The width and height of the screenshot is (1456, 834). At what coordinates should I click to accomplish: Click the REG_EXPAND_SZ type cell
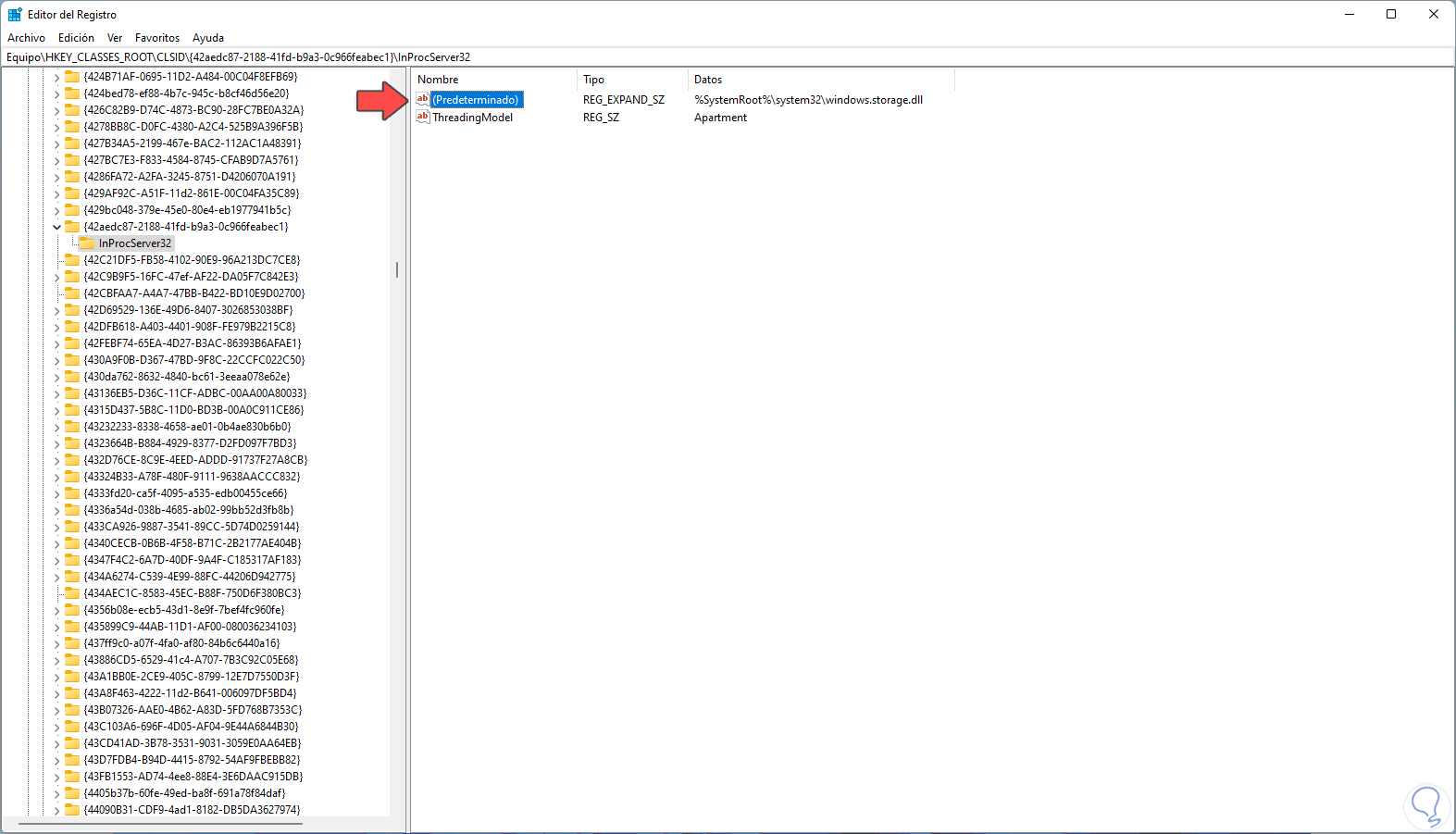click(624, 99)
